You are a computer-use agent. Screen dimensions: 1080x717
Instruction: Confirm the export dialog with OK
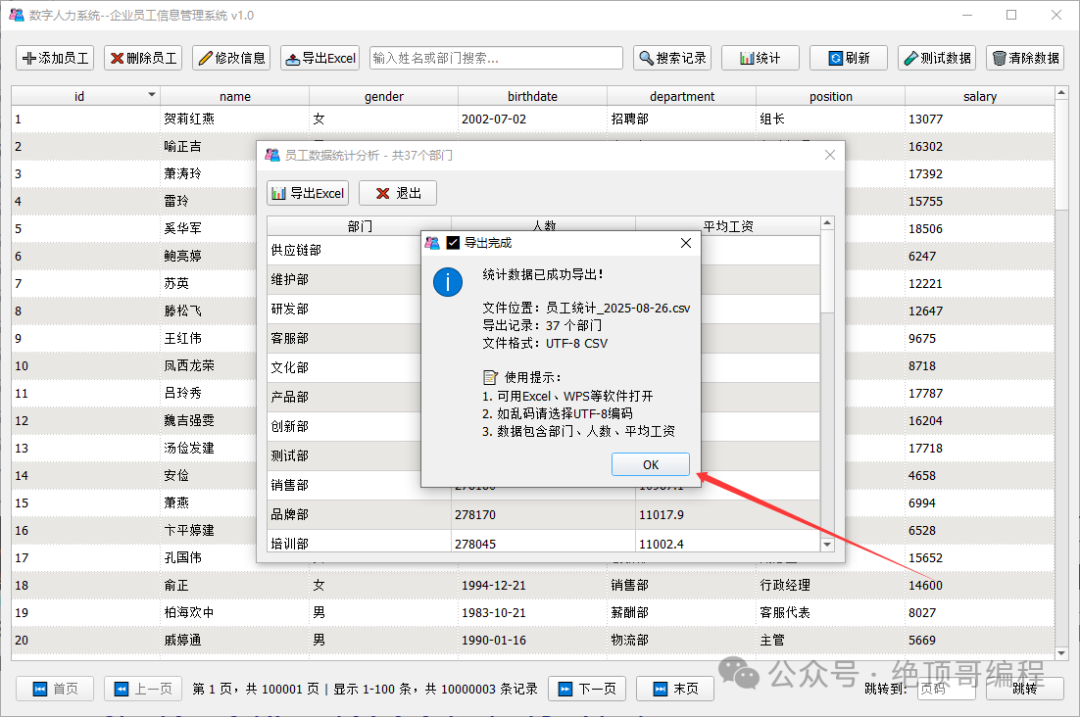[650, 464]
